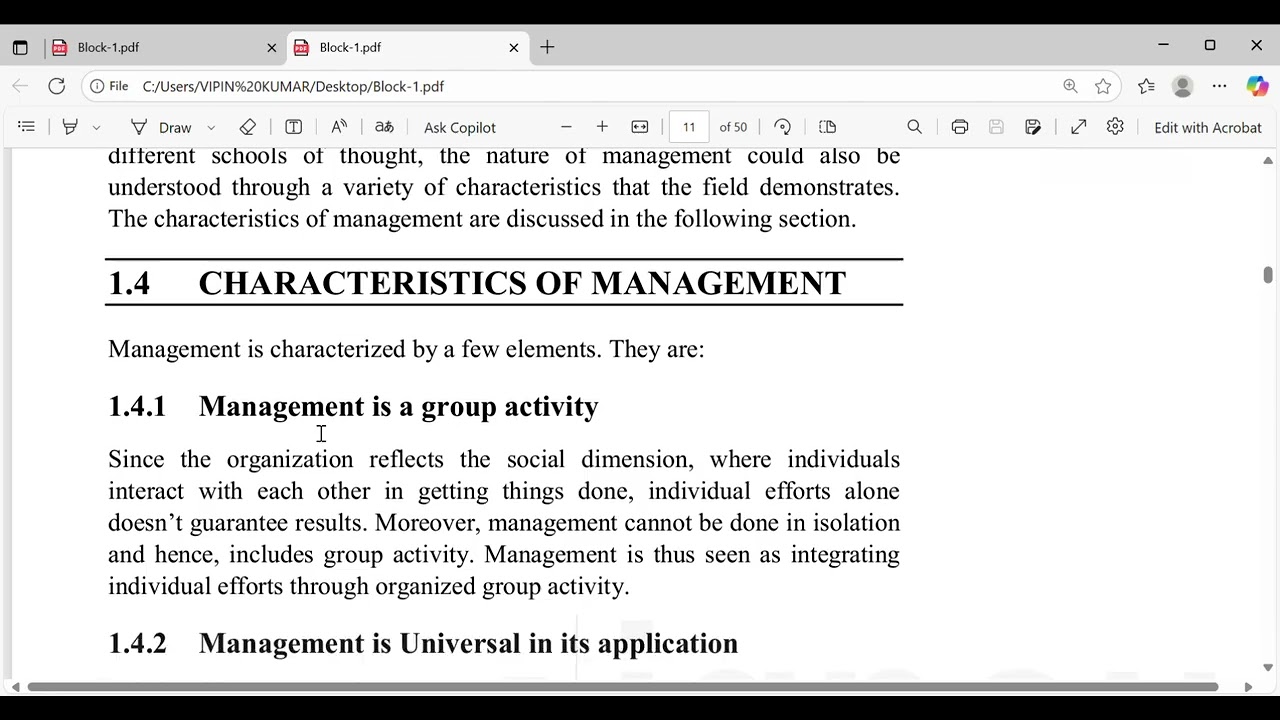
Task: Expand highlight color options dropdown
Action: [x=96, y=127]
